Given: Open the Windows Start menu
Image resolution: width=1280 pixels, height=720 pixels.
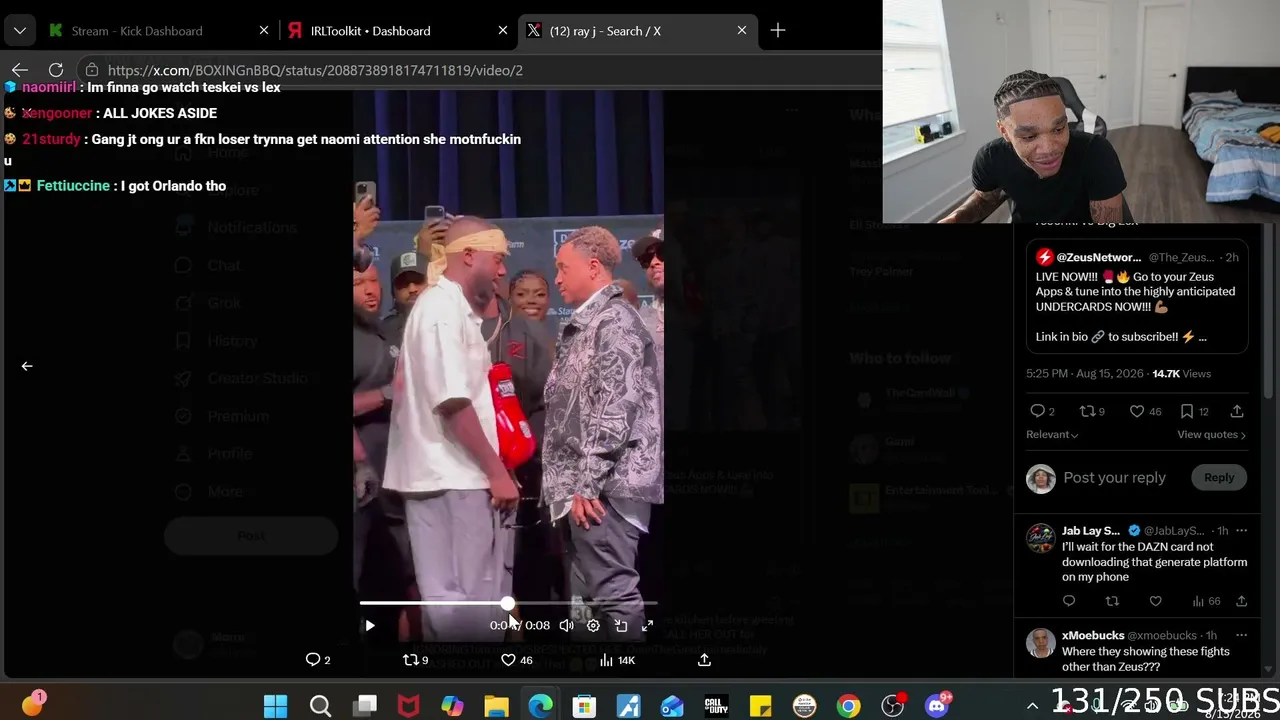Looking at the screenshot, I should (x=276, y=707).
